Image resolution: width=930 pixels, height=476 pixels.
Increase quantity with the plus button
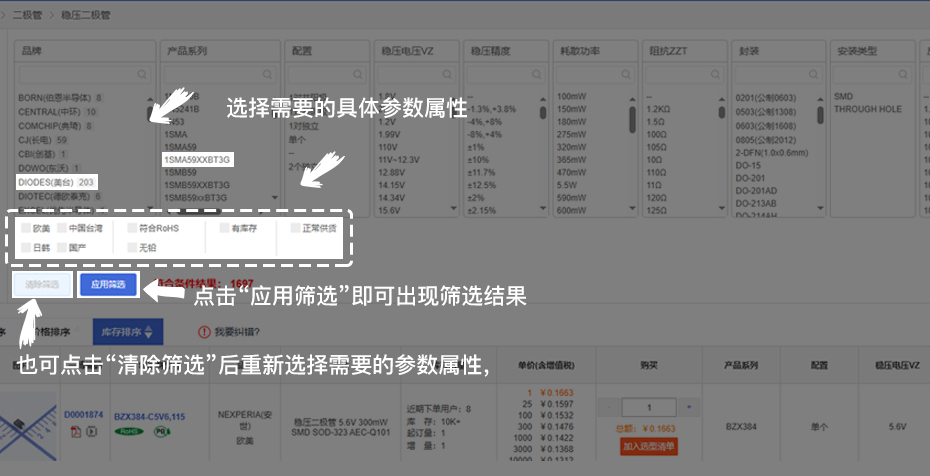tap(689, 408)
